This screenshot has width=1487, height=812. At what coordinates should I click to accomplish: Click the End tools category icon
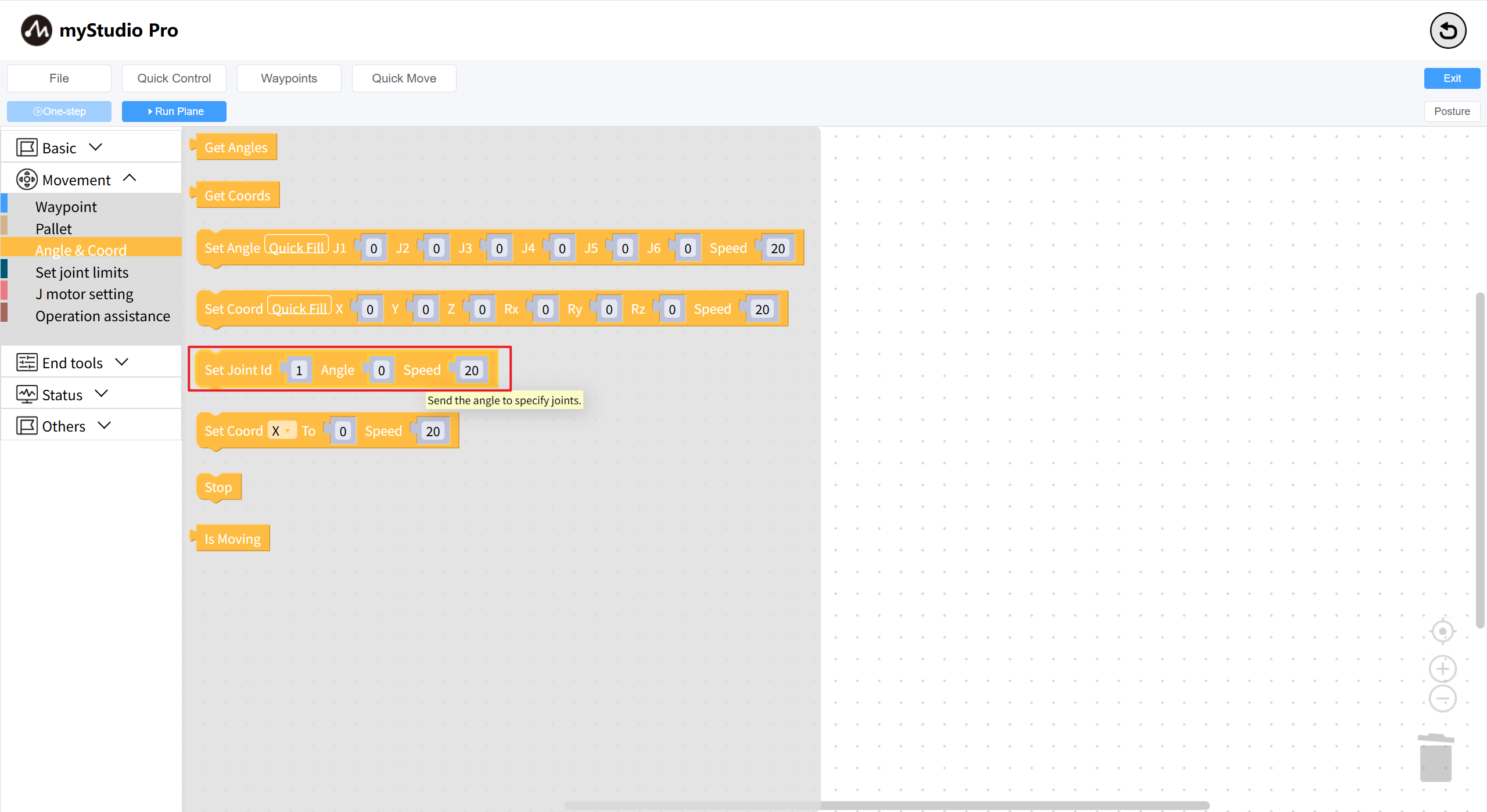27,362
